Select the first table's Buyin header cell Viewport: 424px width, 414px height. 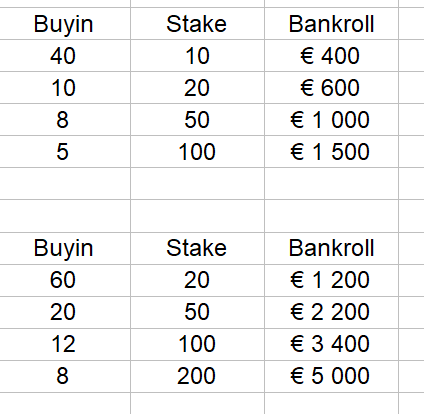click(x=65, y=24)
